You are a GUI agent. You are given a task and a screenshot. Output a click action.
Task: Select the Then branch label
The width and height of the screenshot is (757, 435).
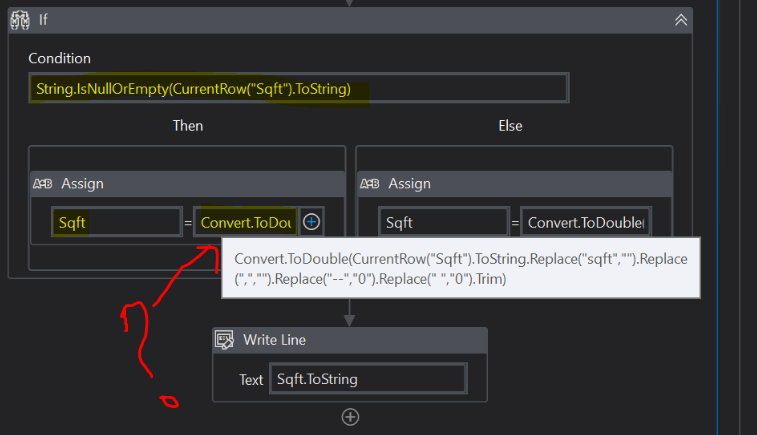(x=188, y=126)
